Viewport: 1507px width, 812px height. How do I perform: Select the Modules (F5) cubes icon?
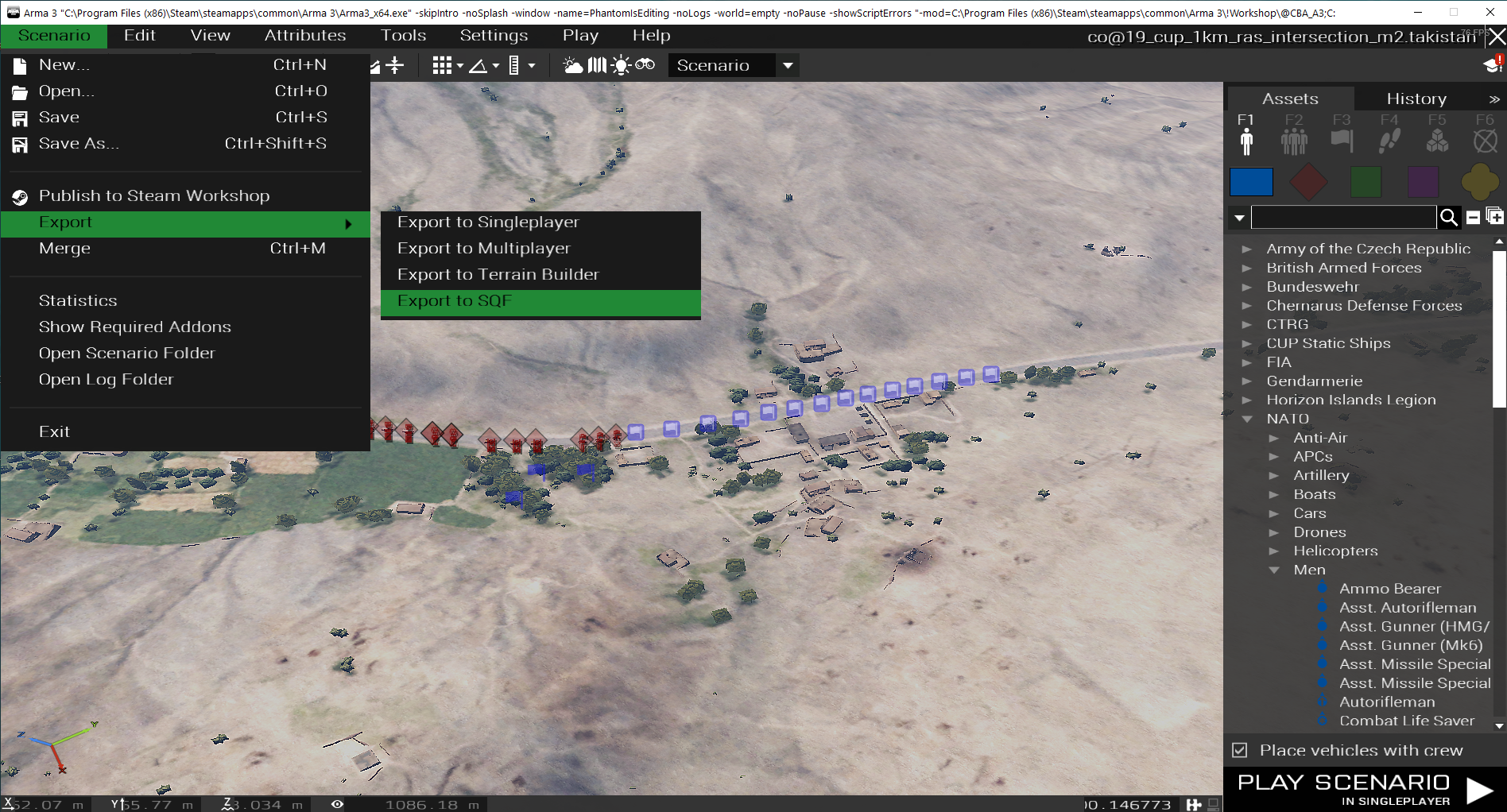(1437, 141)
